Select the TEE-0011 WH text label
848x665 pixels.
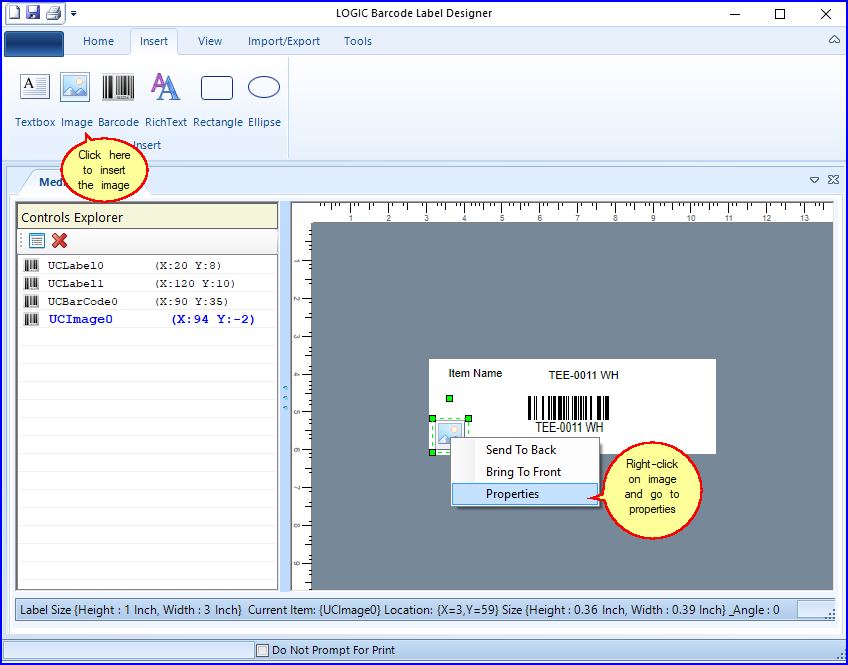click(x=584, y=375)
